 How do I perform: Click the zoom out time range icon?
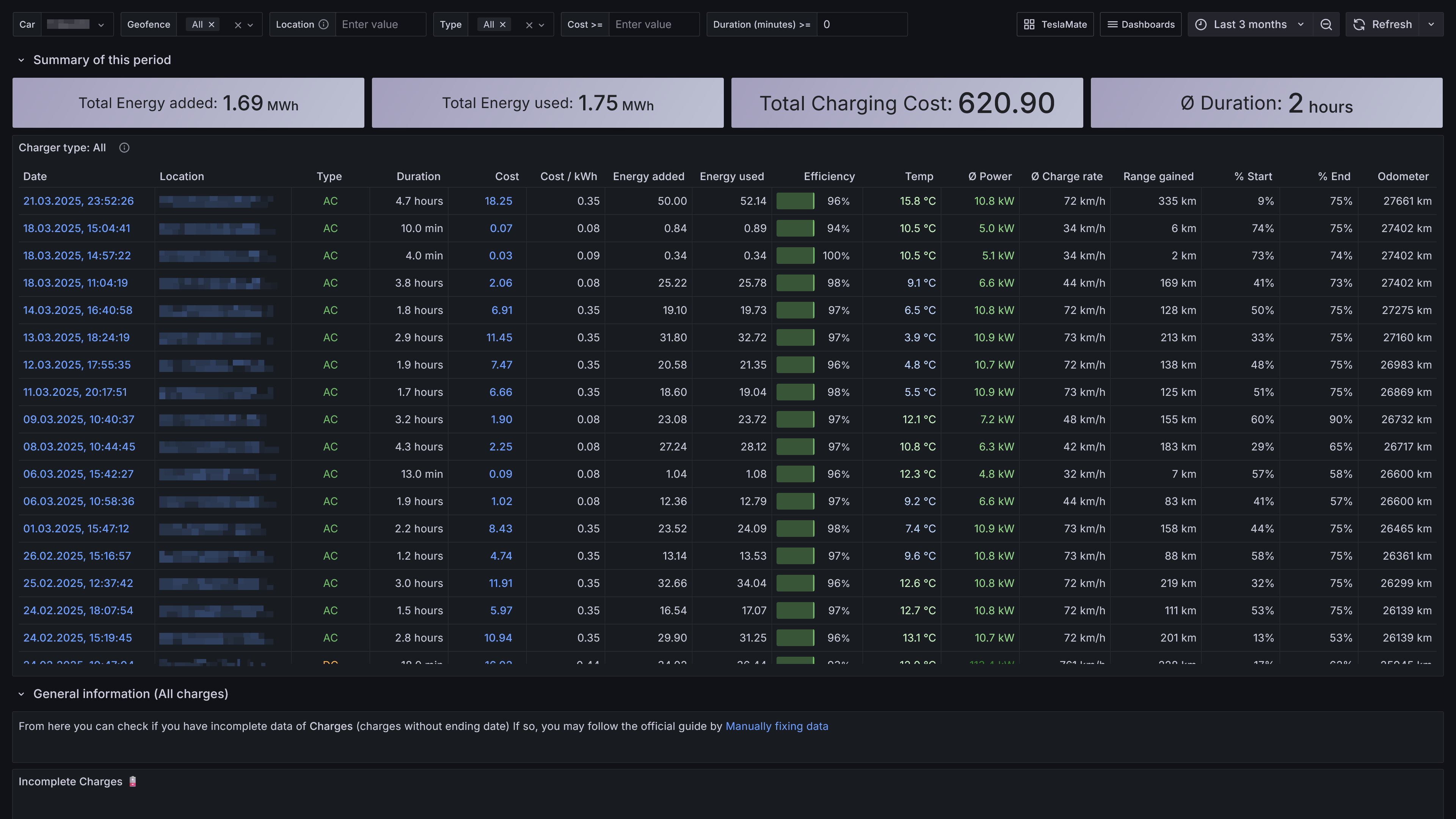(1326, 24)
